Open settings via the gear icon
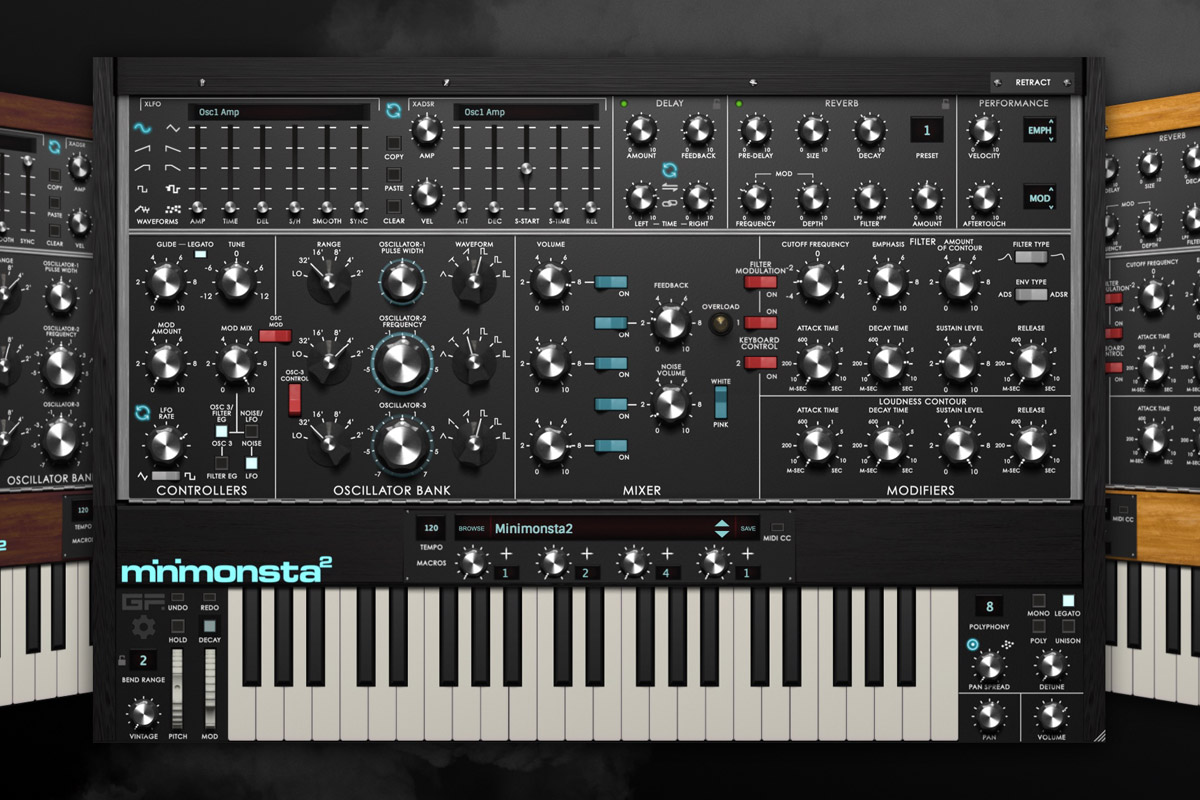The height and width of the screenshot is (800, 1200). tap(144, 627)
